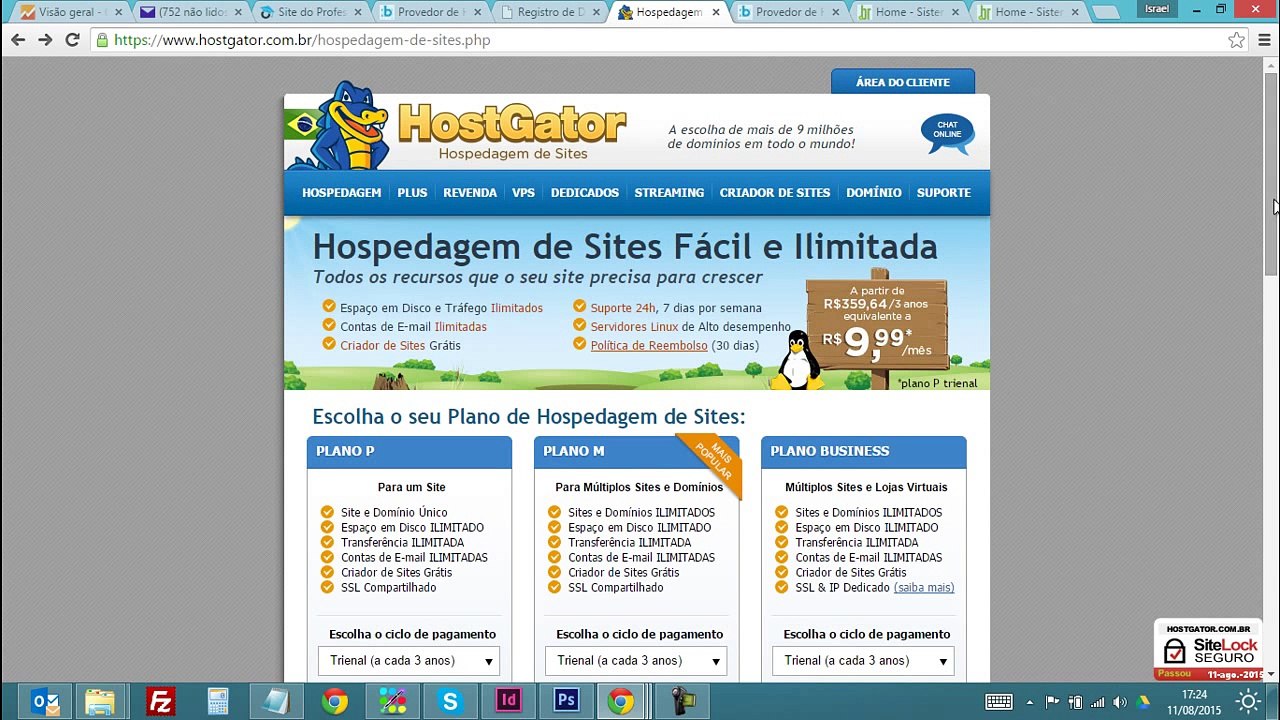Click the Ilimitadas link for e-mail accounts
Image resolution: width=1280 pixels, height=720 pixels.
(461, 327)
